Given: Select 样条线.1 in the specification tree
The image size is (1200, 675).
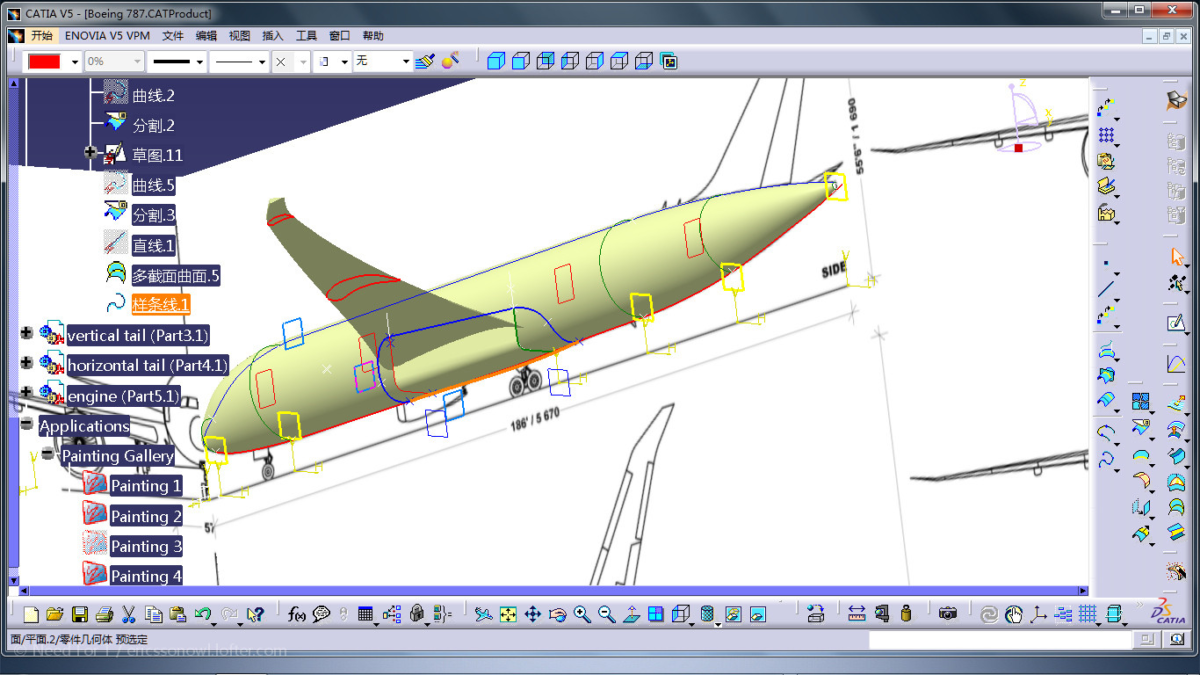Looking at the screenshot, I should point(160,304).
